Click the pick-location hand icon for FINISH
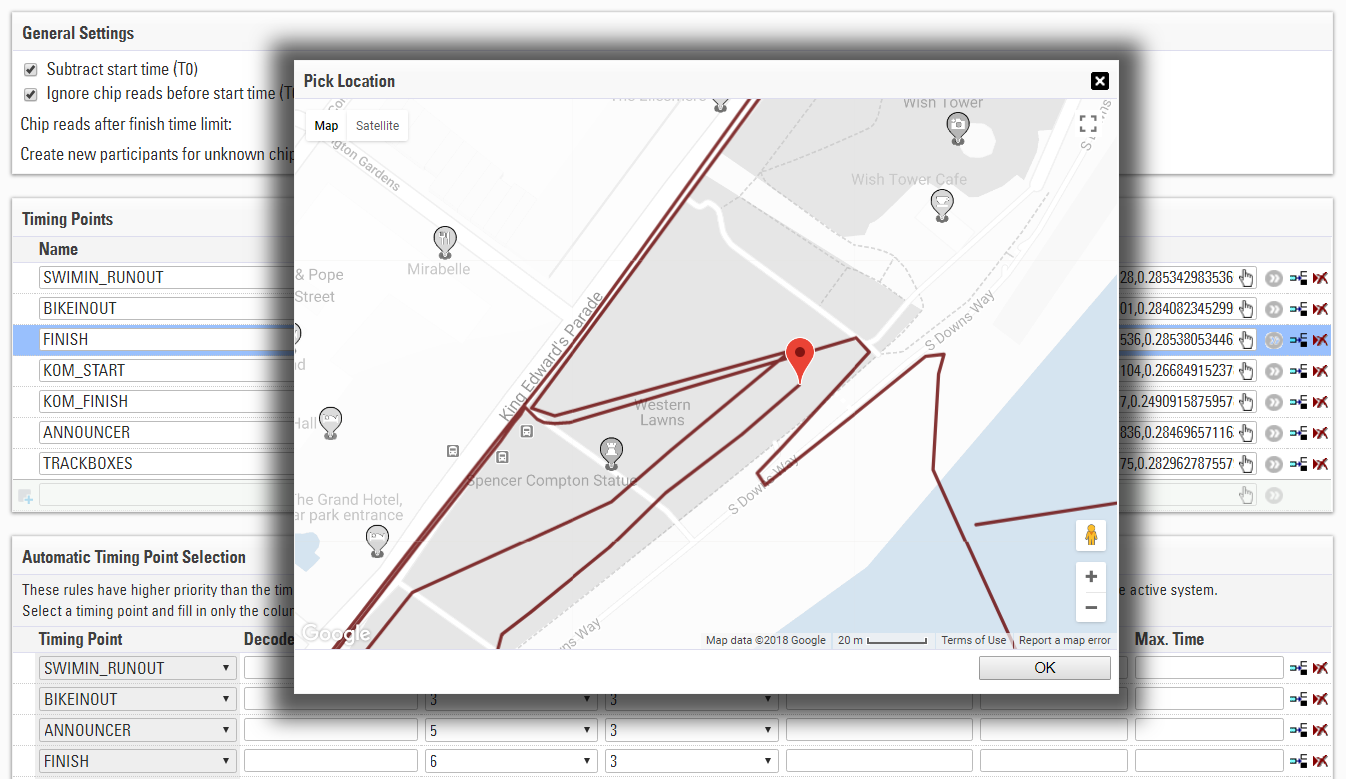1346x779 pixels. tap(1246, 340)
